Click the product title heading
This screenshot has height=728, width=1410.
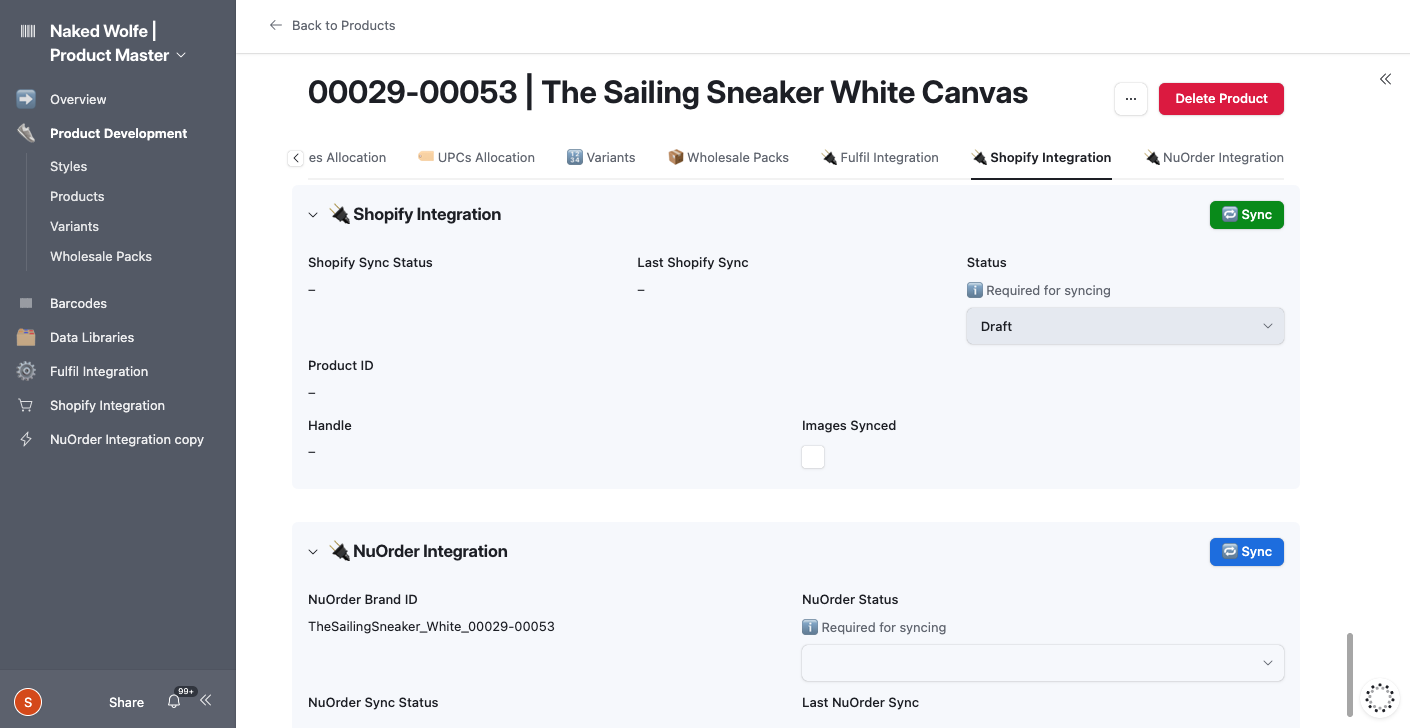pos(668,93)
